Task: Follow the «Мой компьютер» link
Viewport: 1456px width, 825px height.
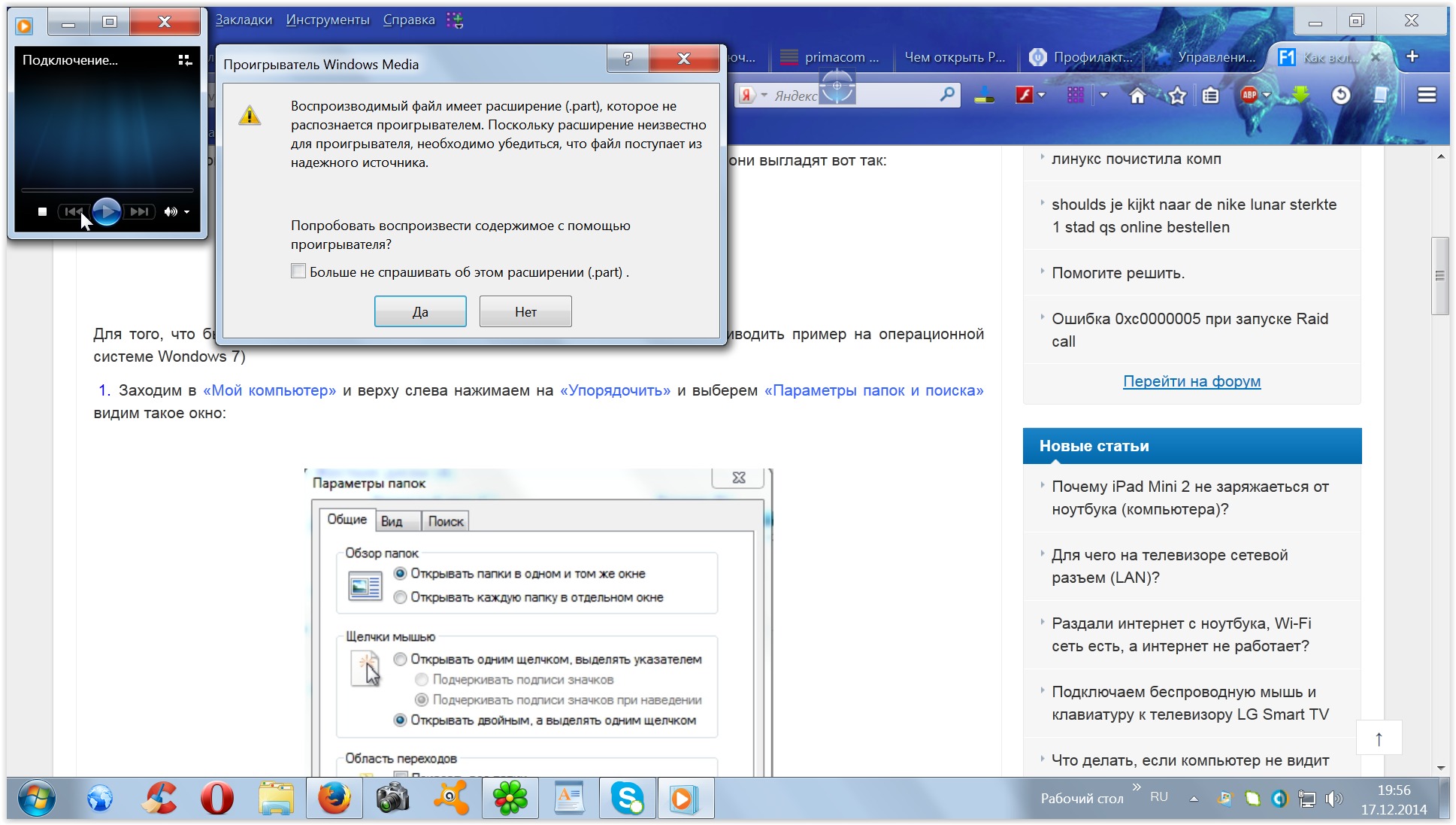Action: pos(270,390)
